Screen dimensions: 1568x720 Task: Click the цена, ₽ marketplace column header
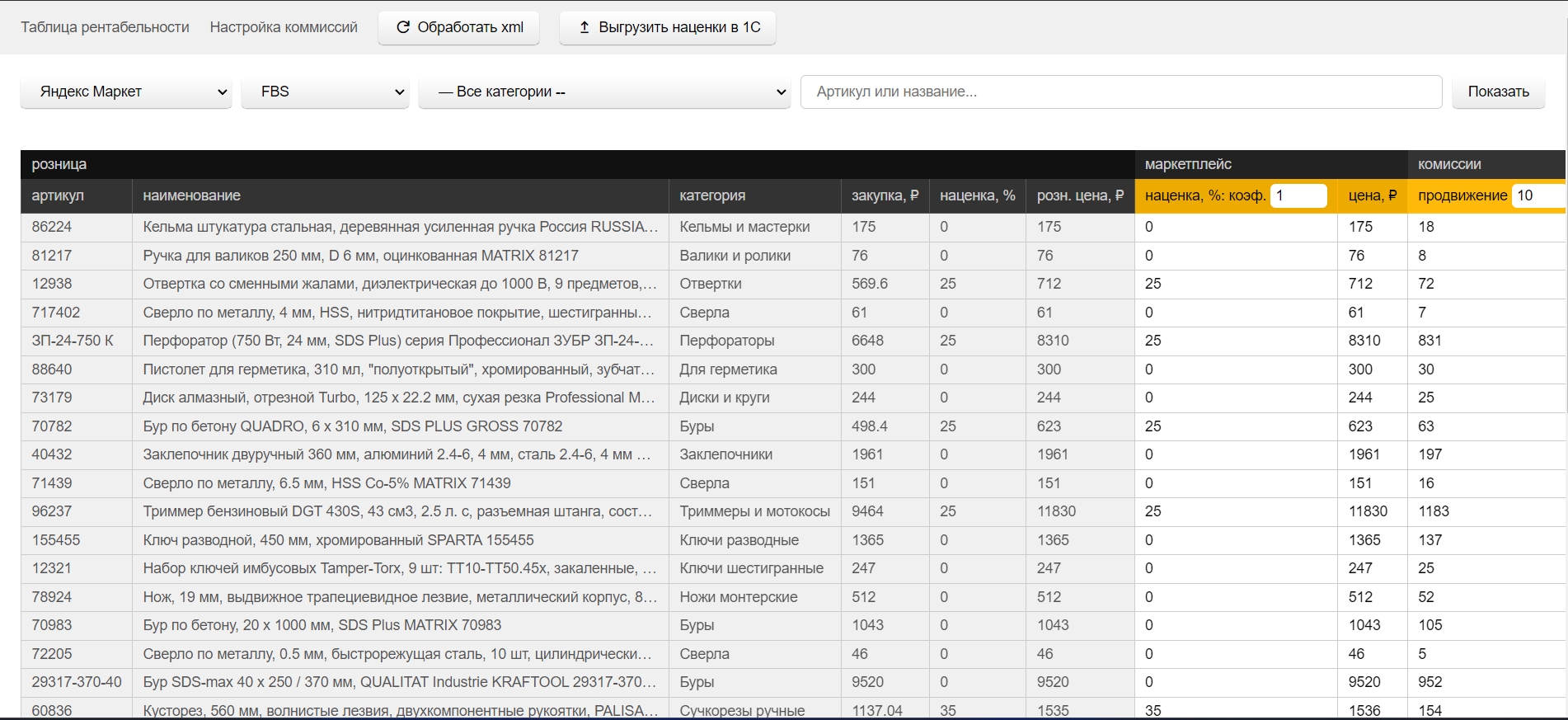click(1372, 195)
